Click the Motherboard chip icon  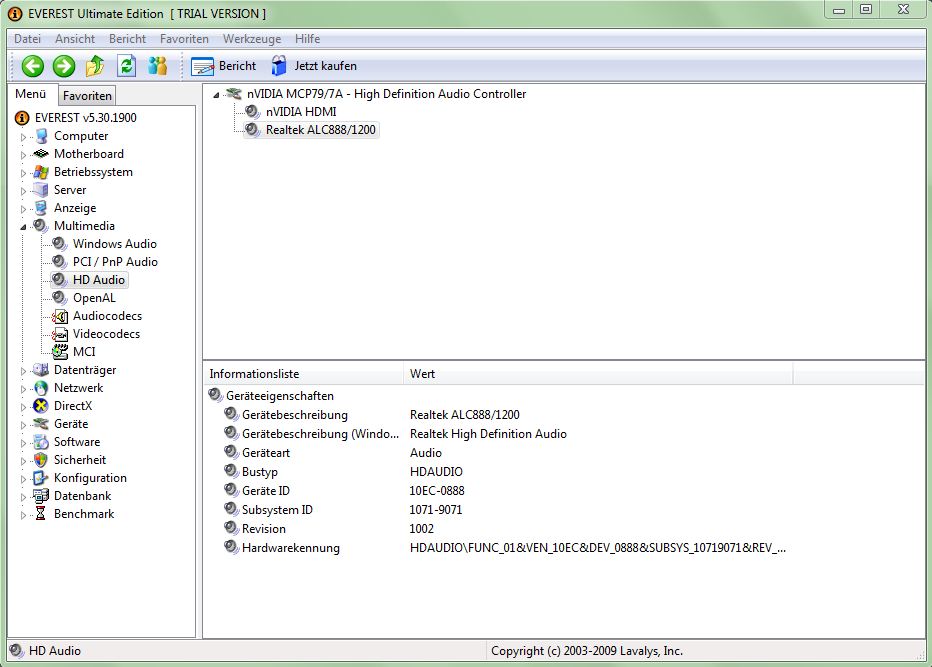(x=41, y=154)
